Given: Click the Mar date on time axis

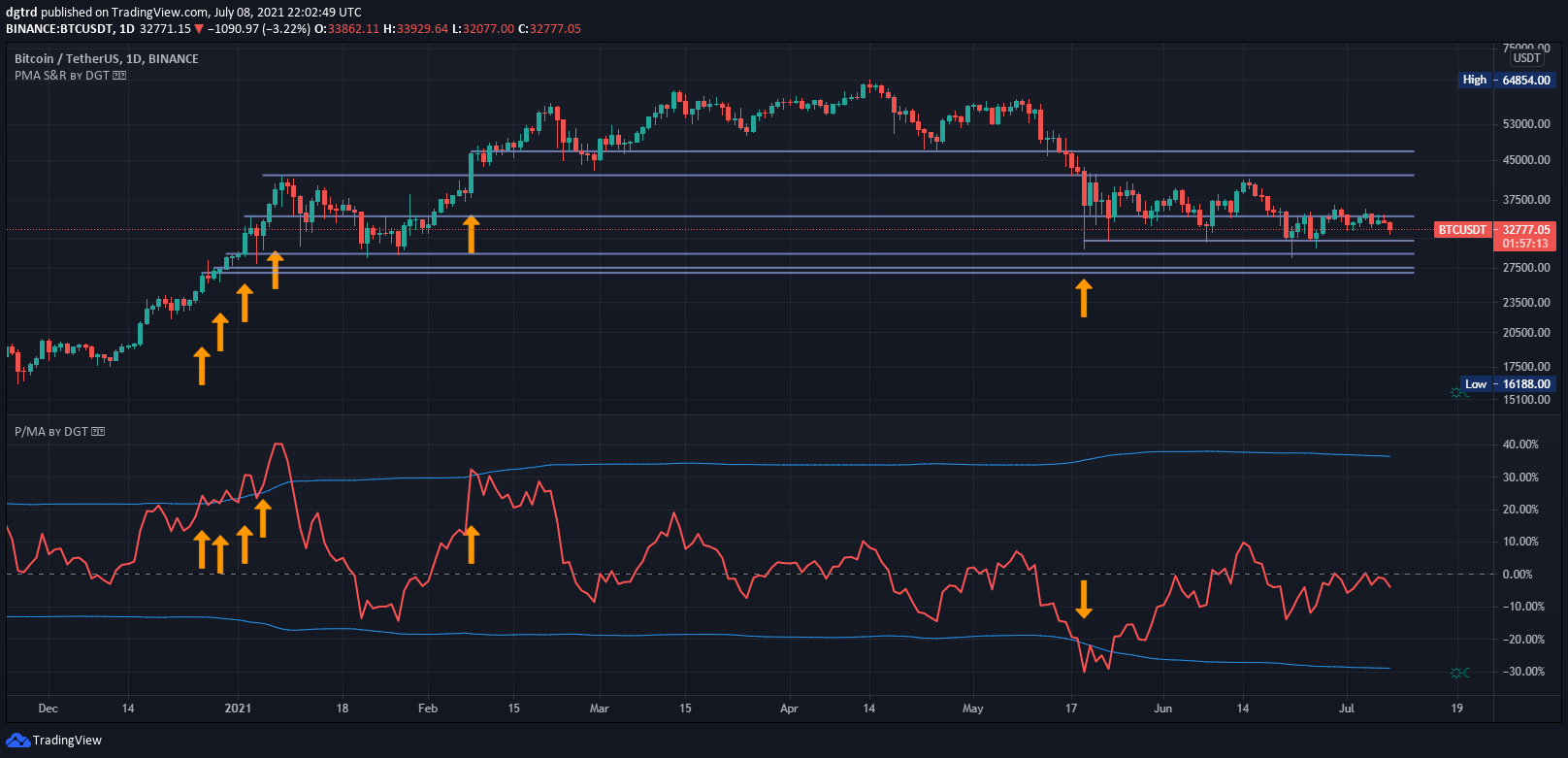Looking at the screenshot, I should [x=600, y=709].
